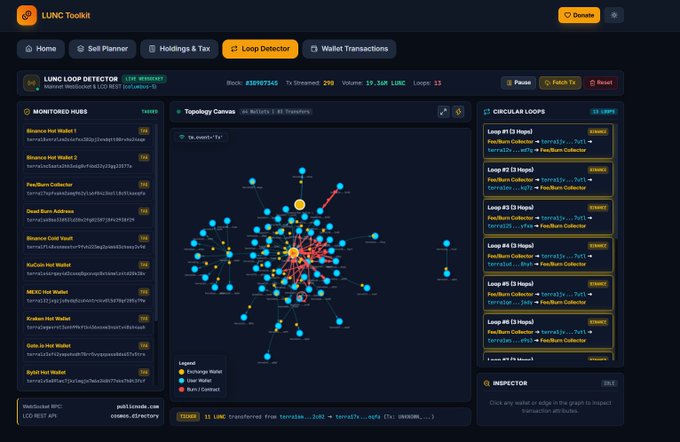The width and height of the screenshot is (680, 442).
Task: Click the Tx Streamed count value
Action: (x=328, y=83)
